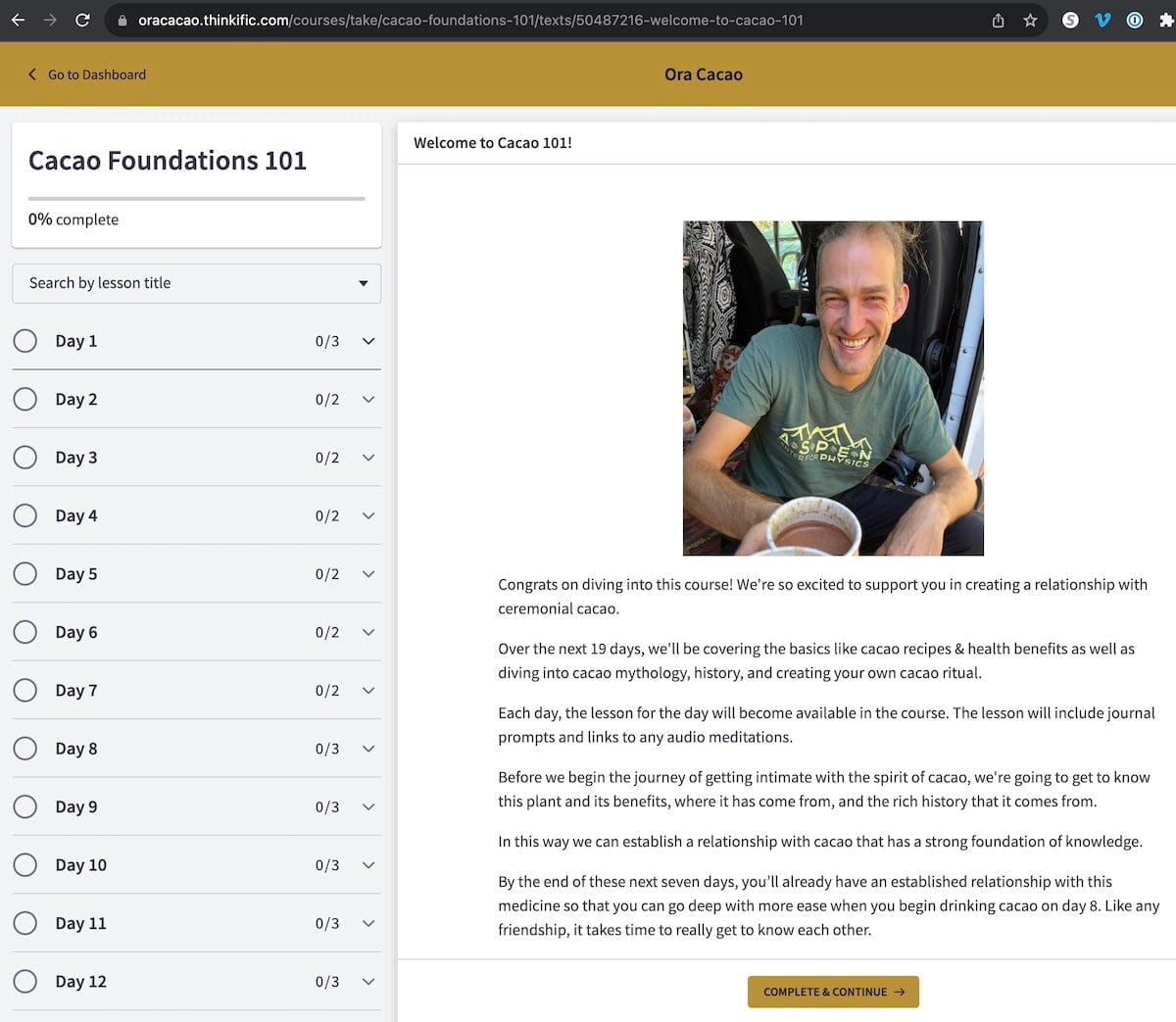This screenshot has height=1022, width=1176.
Task: Open the 1Password extension icon
Action: point(1134,20)
